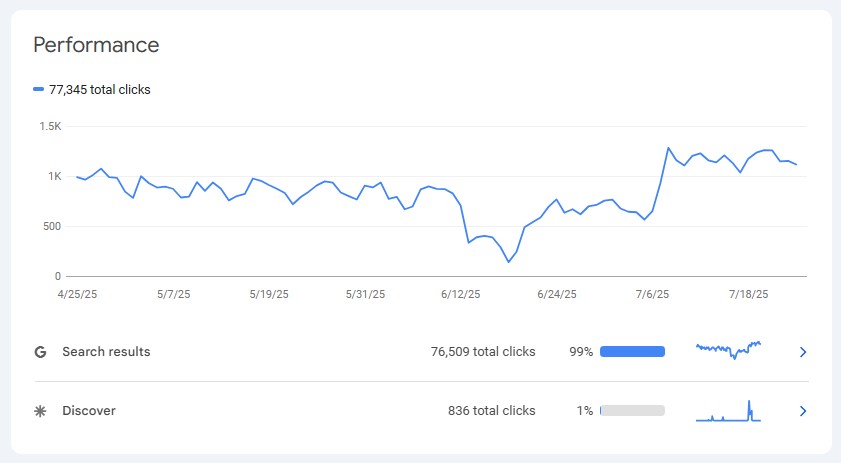Image resolution: width=841 pixels, height=463 pixels.
Task: Click the 77,345 total clicks legend text
Action: point(100,90)
